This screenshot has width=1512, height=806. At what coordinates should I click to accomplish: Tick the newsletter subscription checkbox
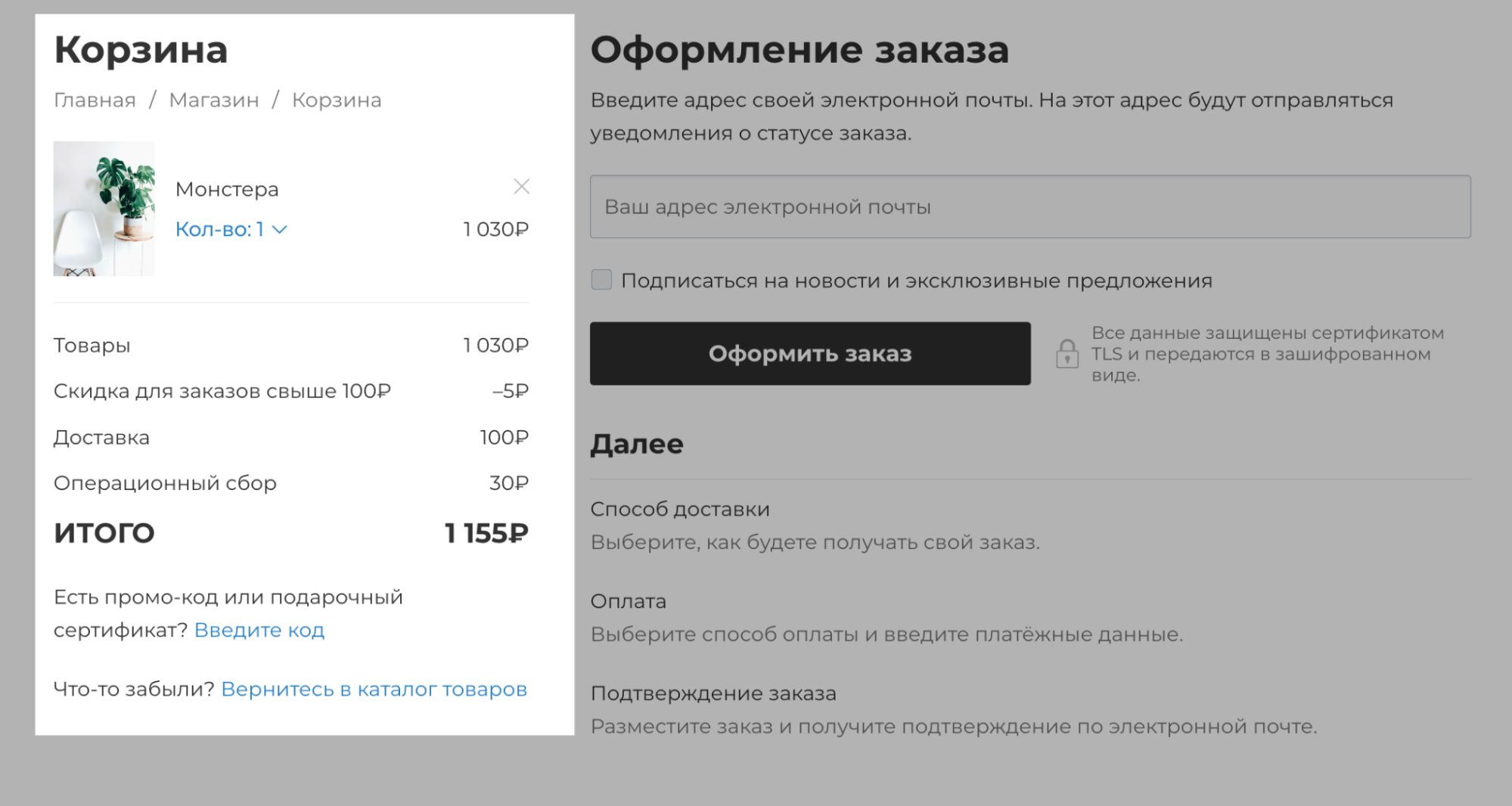[x=601, y=280]
